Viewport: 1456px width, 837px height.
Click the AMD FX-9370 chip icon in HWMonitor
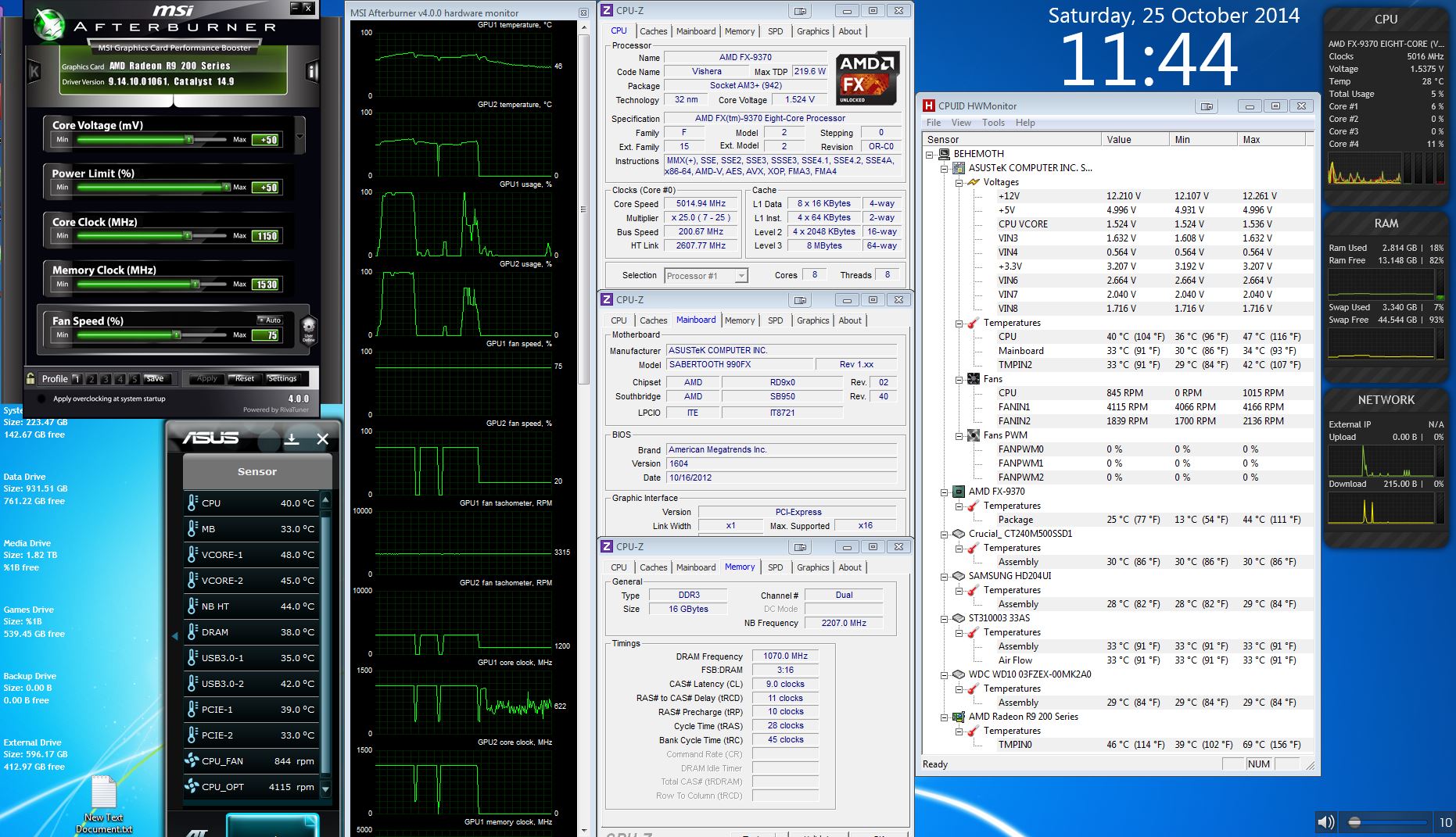[x=958, y=492]
